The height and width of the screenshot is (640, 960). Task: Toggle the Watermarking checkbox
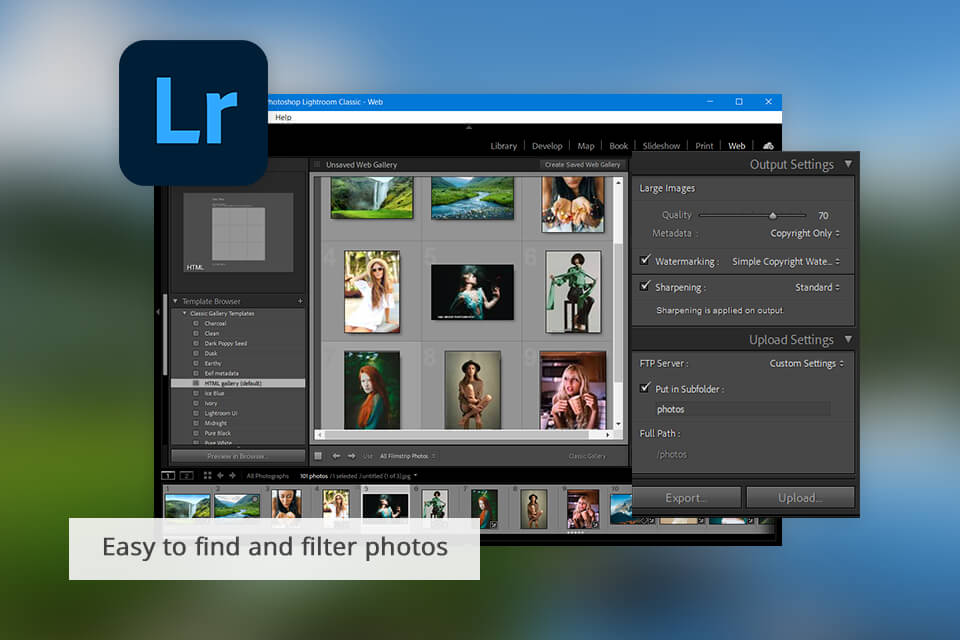[645, 260]
